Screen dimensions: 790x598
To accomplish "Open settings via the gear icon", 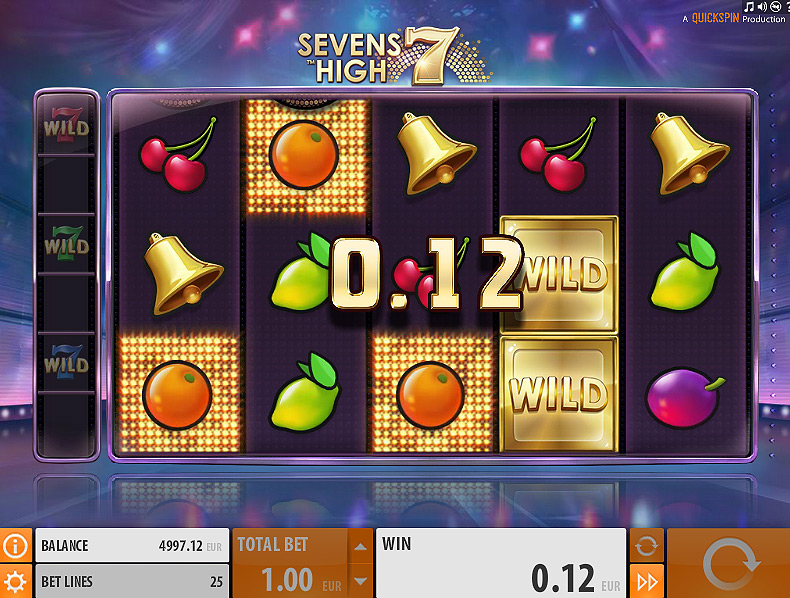I will 16,581.
